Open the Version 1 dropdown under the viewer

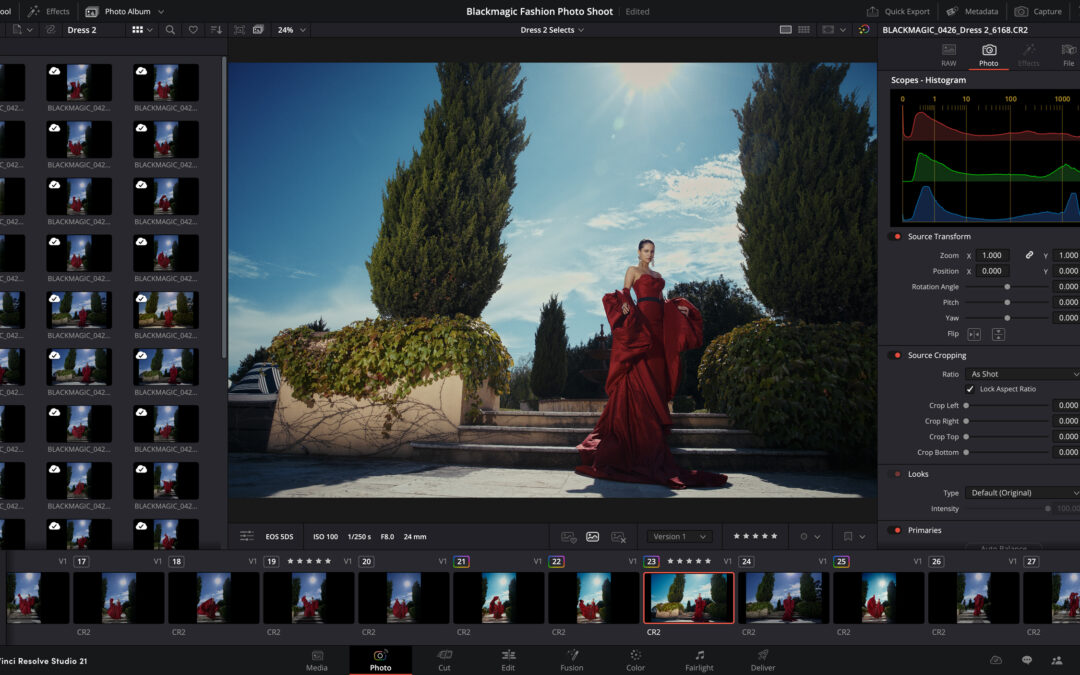pyautogui.click(x=678, y=536)
